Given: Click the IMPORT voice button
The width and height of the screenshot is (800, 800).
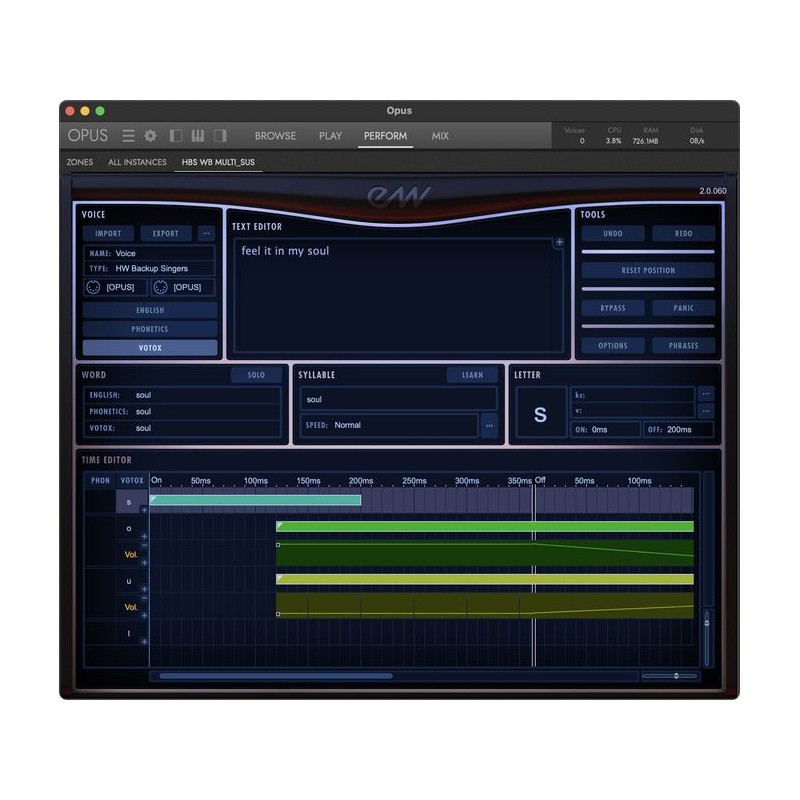Looking at the screenshot, I should point(108,233).
